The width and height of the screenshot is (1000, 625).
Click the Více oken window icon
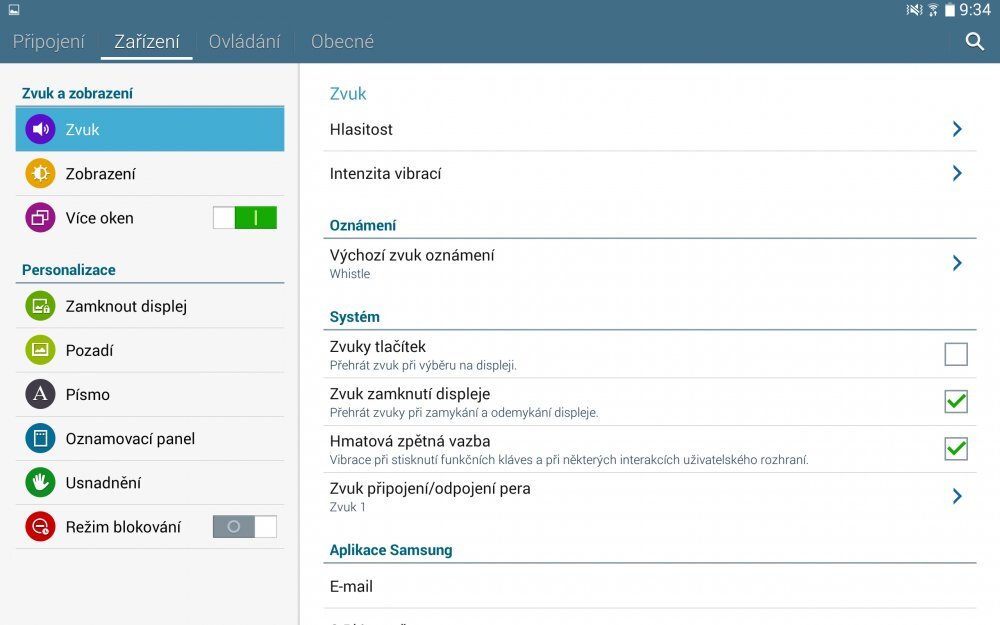(x=39, y=217)
